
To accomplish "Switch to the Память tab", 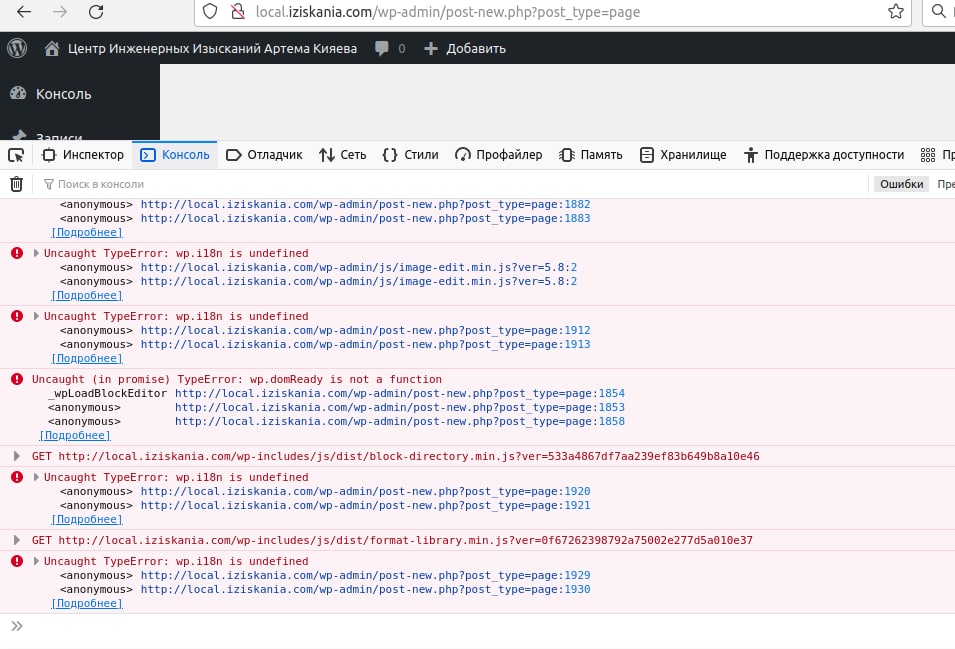I will (x=591, y=155).
